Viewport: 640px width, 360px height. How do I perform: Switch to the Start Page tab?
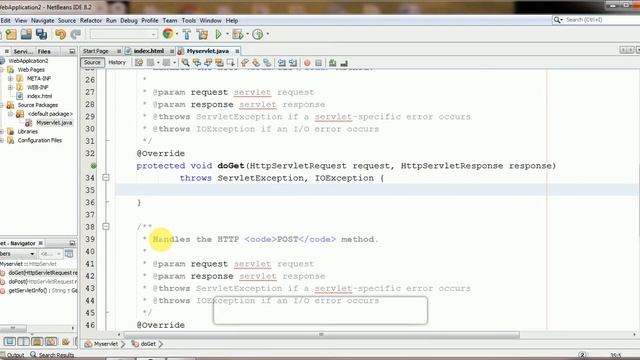(x=96, y=51)
